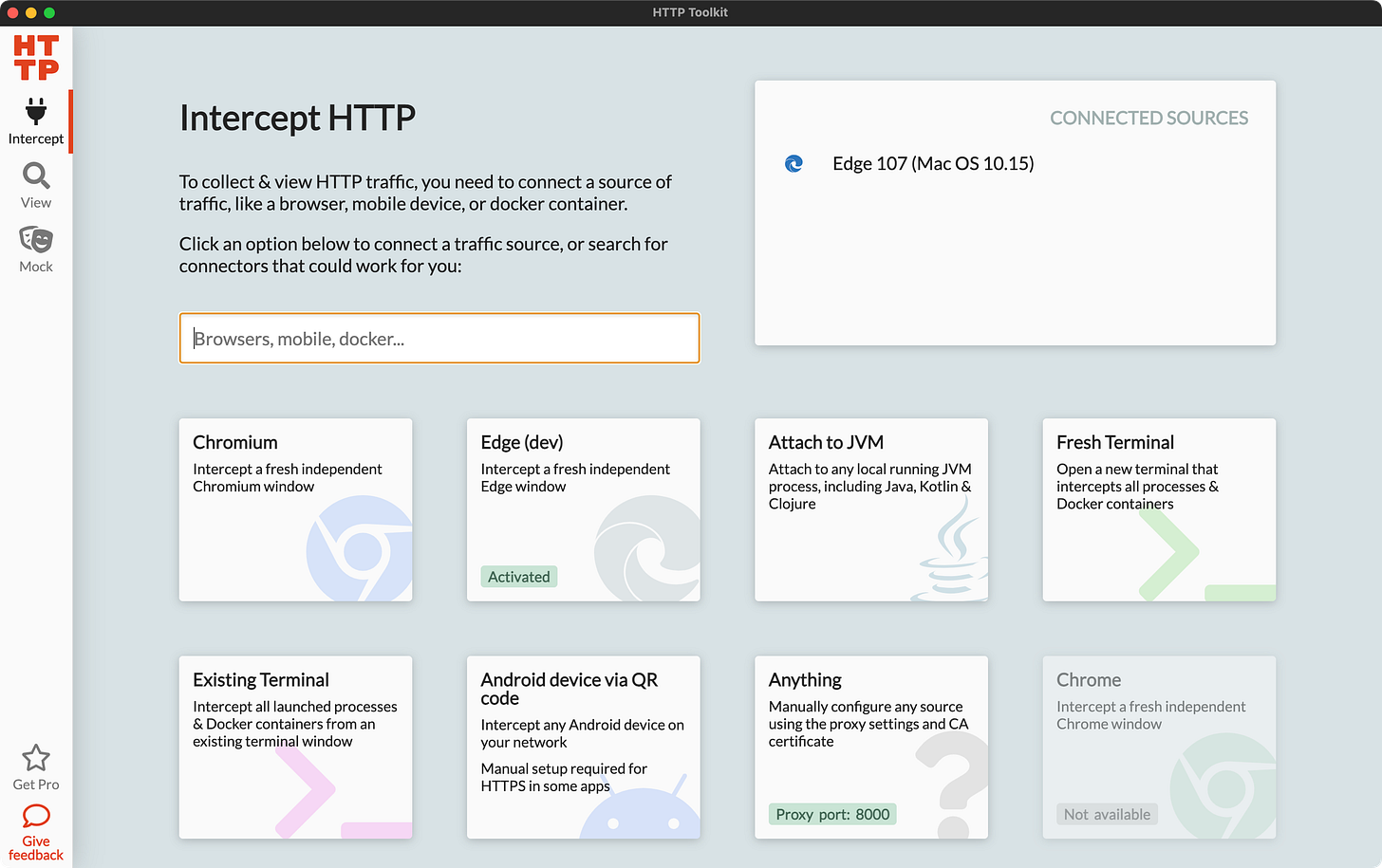Viewport: 1382px width, 868px height.
Task: Select the Fresh Terminal card title
Action: click(x=1115, y=442)
